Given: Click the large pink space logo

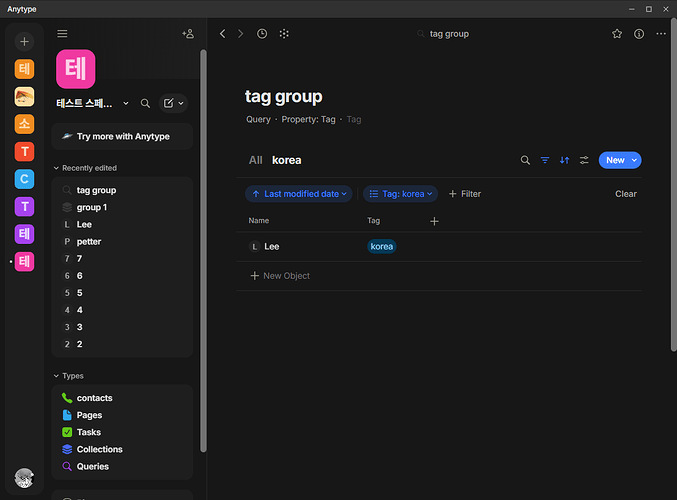Looking at the screenshot, I should (x=76, y=69).
